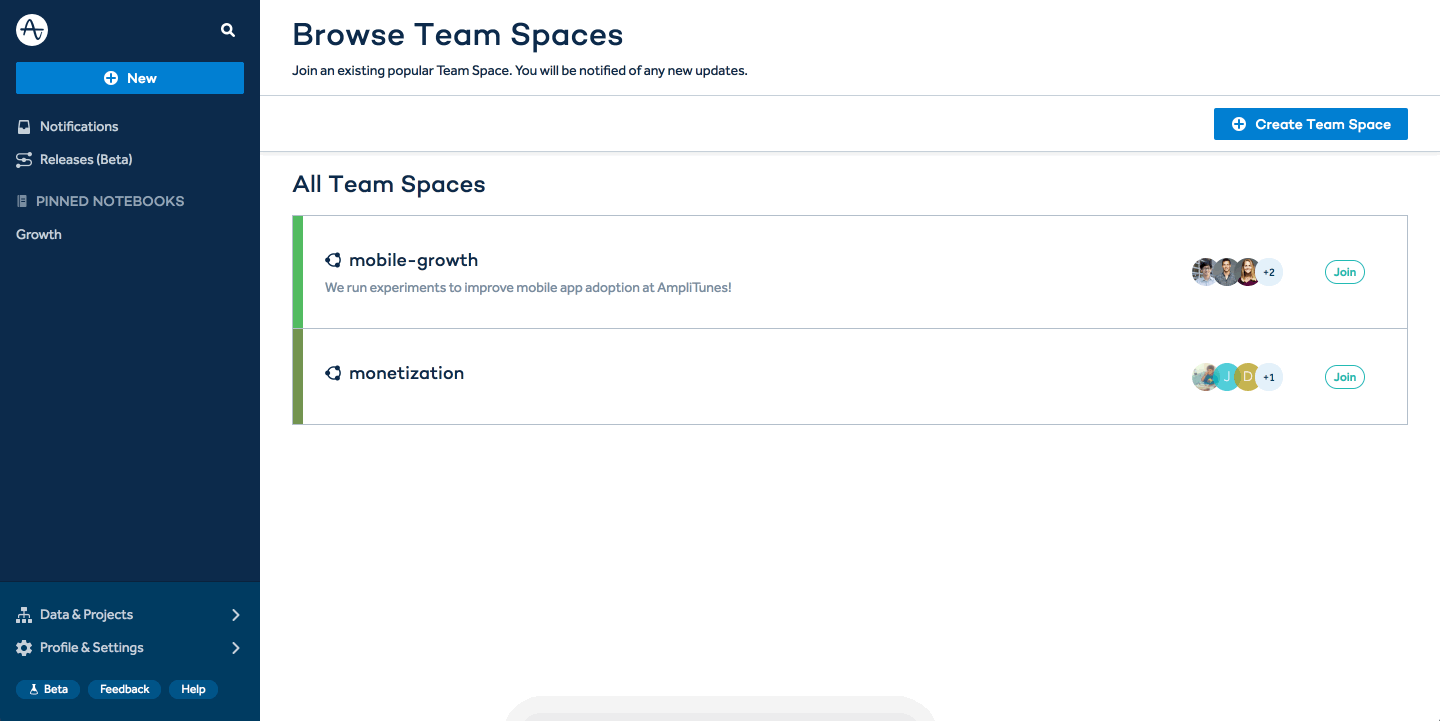Click the Releases (Beta) icon
The image size is (1440, 721).
pyautogui.click(x=24, y=160)
